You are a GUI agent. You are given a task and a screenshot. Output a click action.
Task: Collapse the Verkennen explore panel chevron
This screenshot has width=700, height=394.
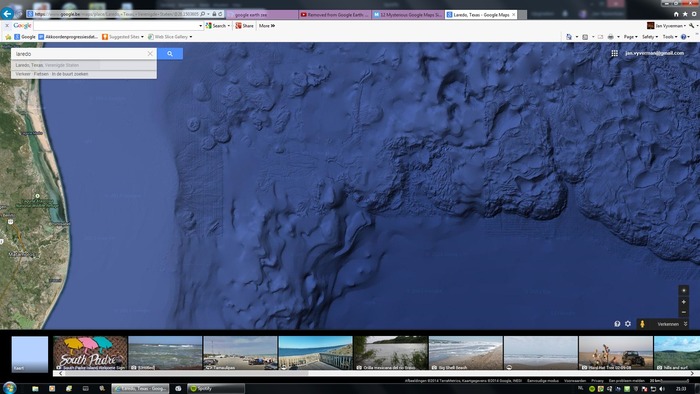tap(685, 324)
